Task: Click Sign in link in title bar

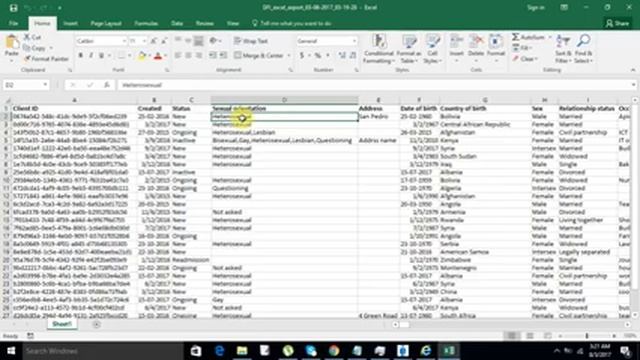Action: [536, 7]
